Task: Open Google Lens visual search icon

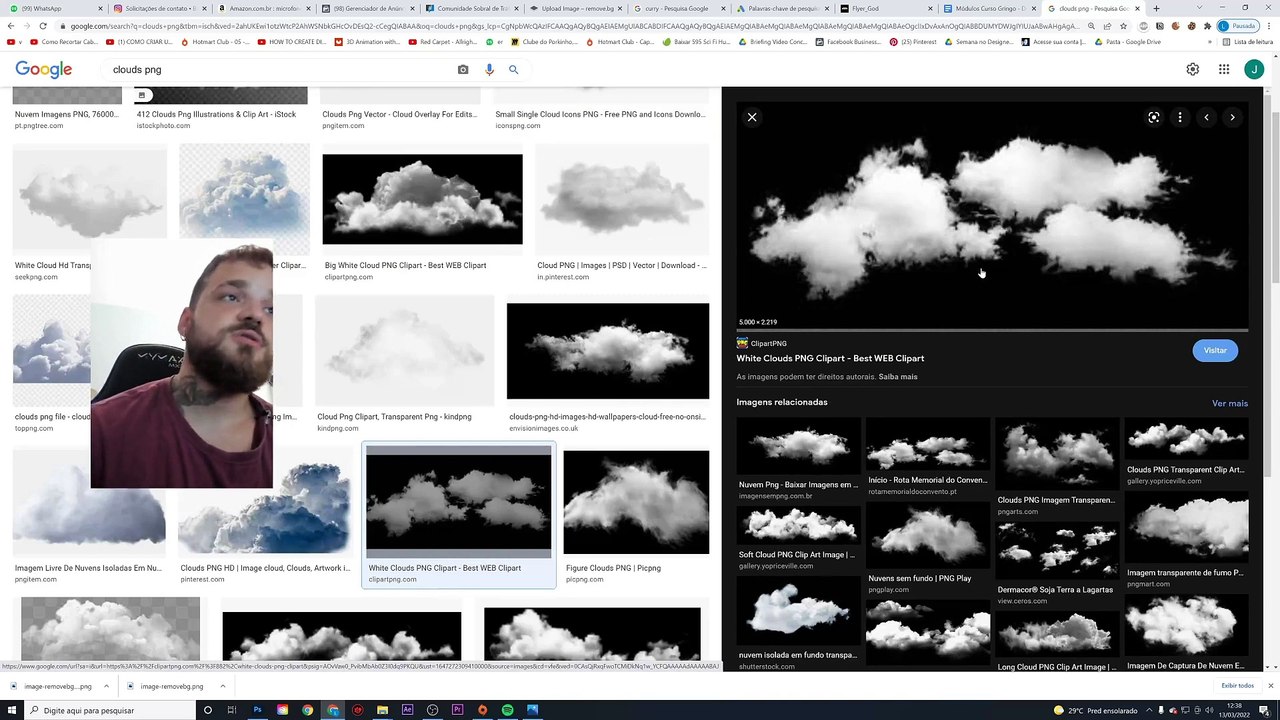Action: pyautogui.click(x=1154, y=117)
